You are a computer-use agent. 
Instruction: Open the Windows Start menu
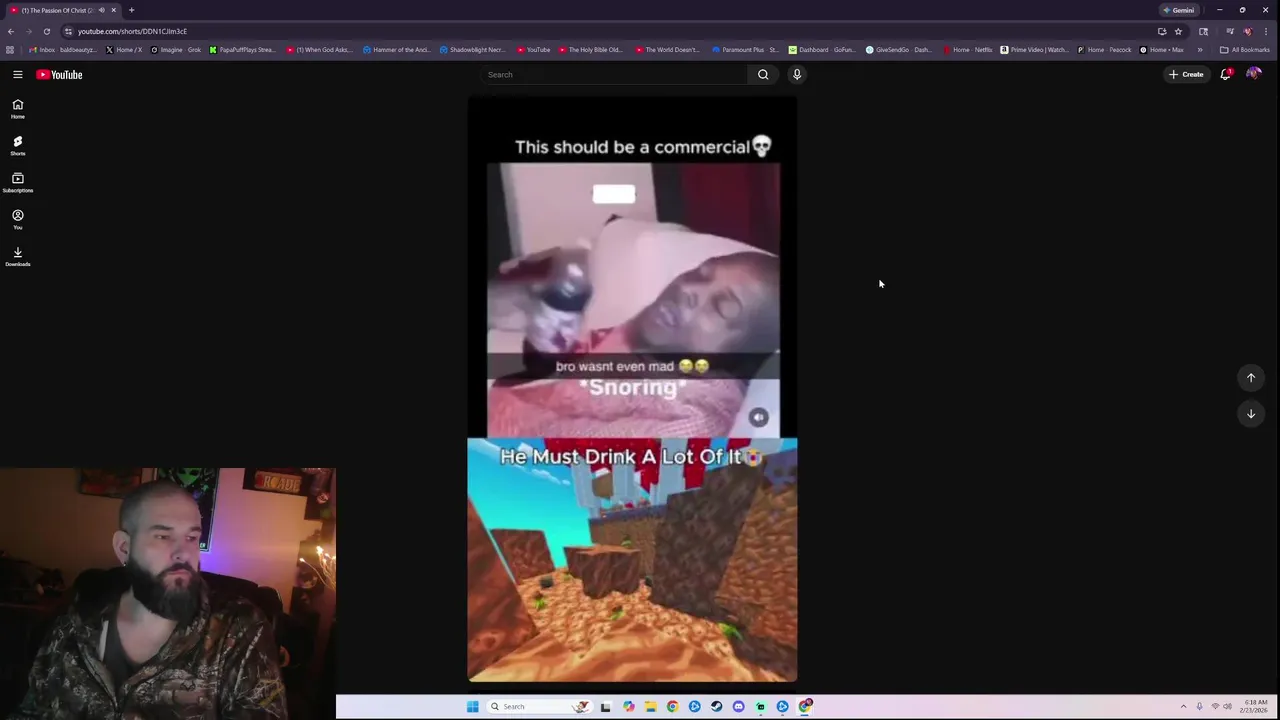(x=472, y=707)
